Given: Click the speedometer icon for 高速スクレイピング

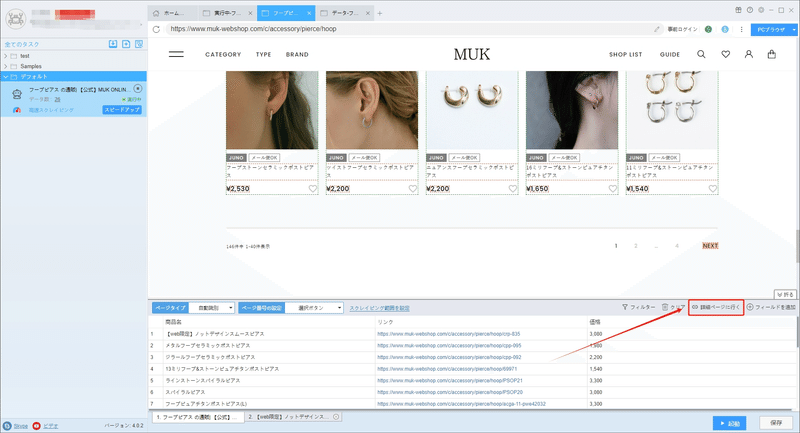Looking at the screenshot, I should tap(17, 110).
